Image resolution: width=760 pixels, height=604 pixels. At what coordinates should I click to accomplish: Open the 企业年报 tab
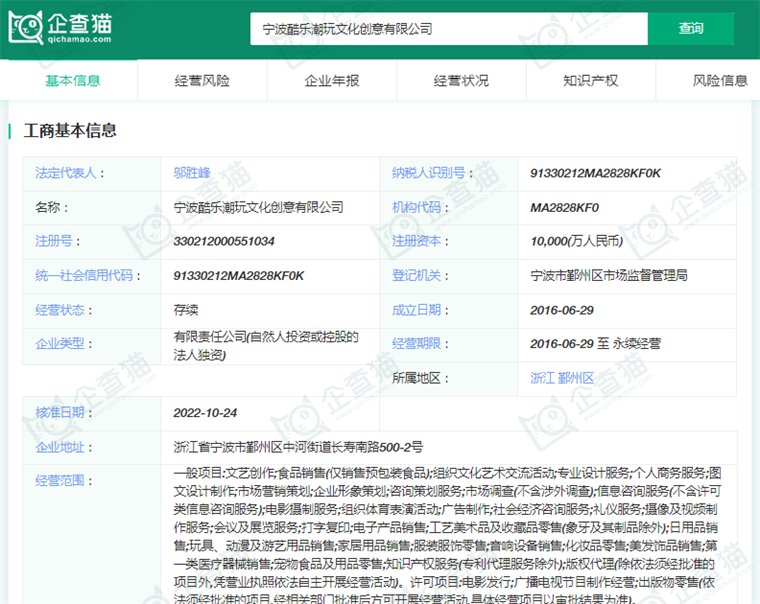(332, 80)
